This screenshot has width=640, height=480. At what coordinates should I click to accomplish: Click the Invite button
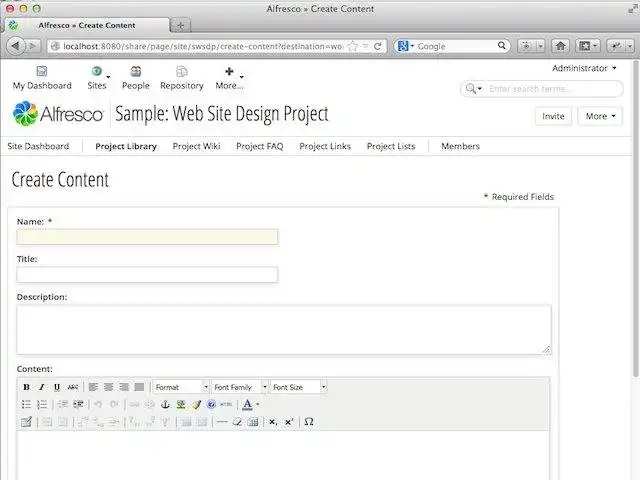coord(553,116)
